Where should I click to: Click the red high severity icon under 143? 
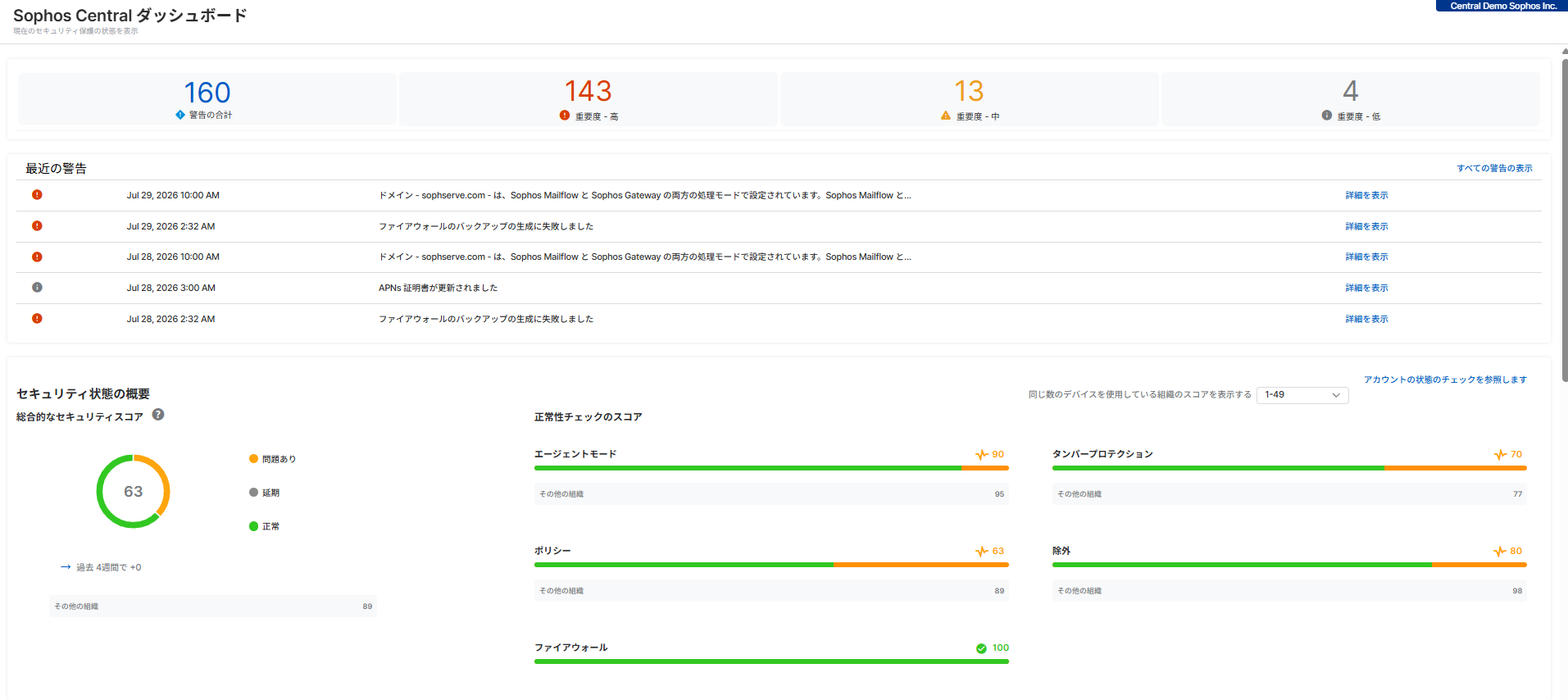point(565,116)
